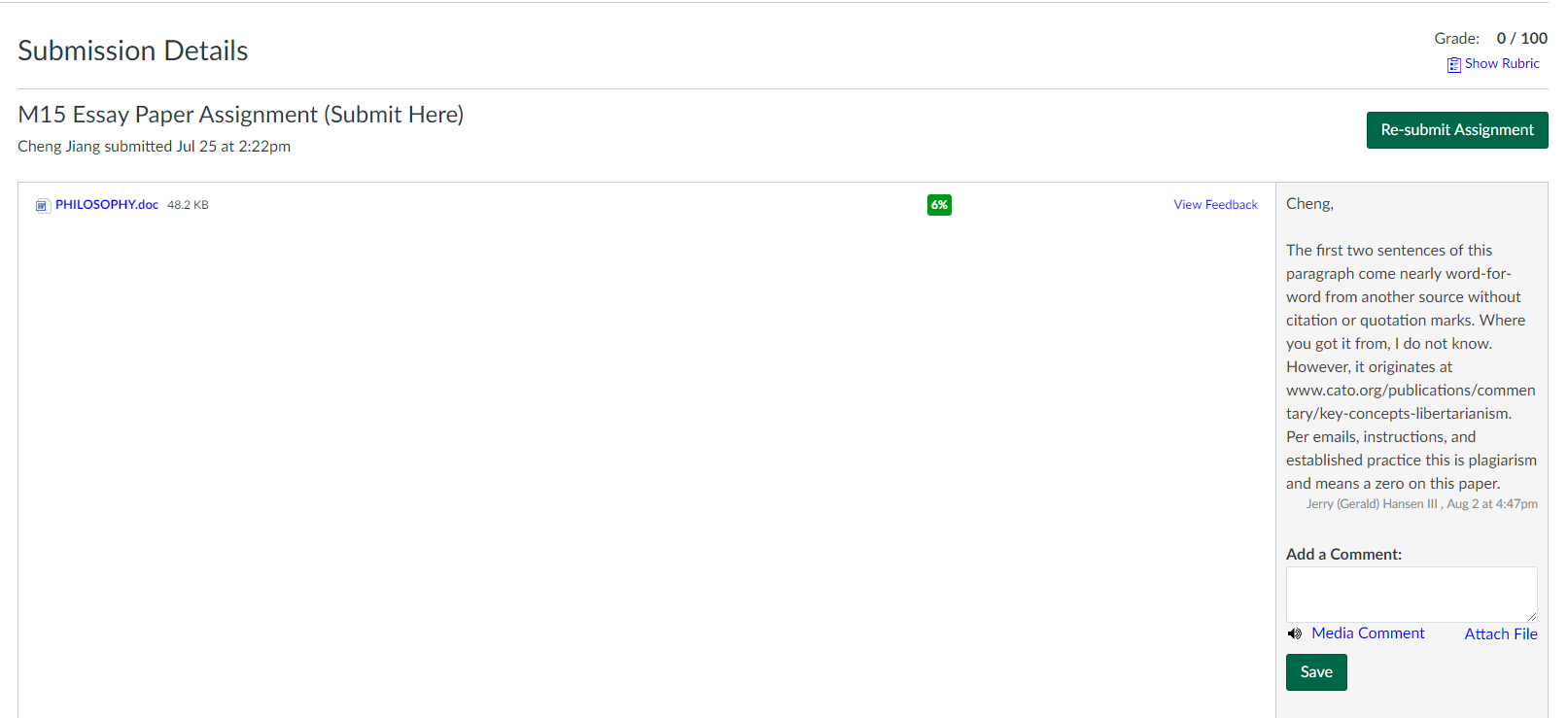The height and width of the screenshot is (718, 1568).
Task: Open the Show Rubric link
Action: 1502,64
